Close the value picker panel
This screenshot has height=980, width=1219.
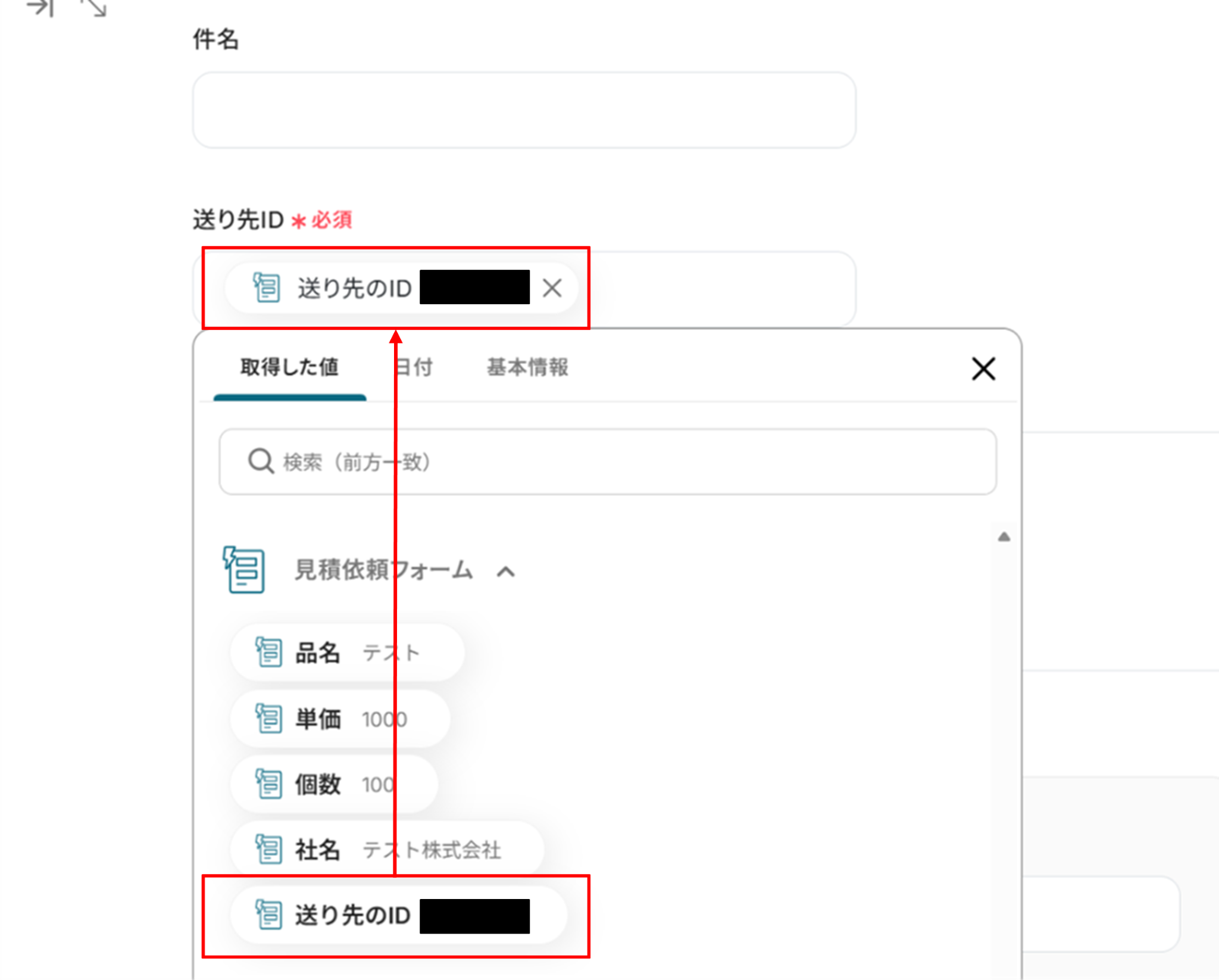pos(983,369)
